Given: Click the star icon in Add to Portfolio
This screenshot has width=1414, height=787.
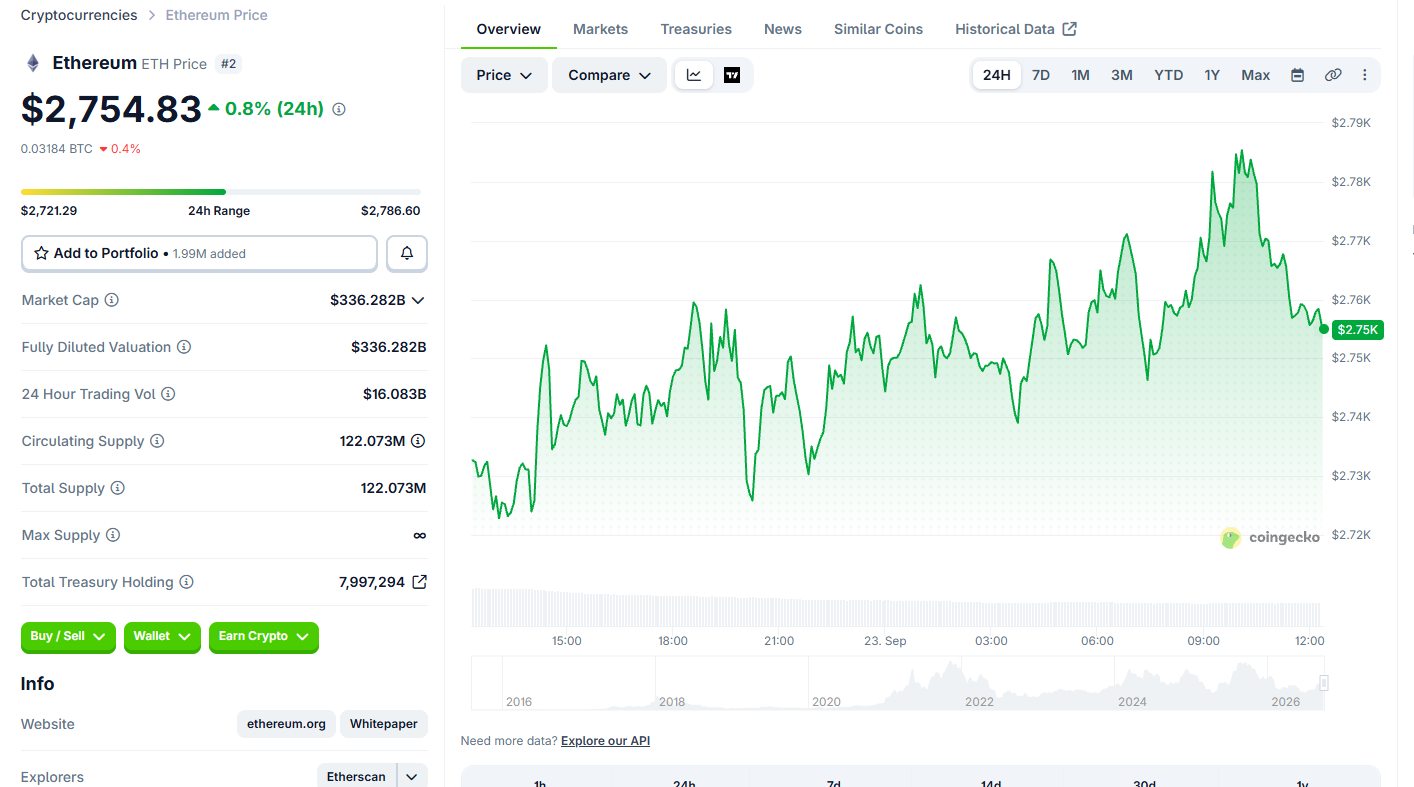Looking at the screenshot, I should 41,253.
